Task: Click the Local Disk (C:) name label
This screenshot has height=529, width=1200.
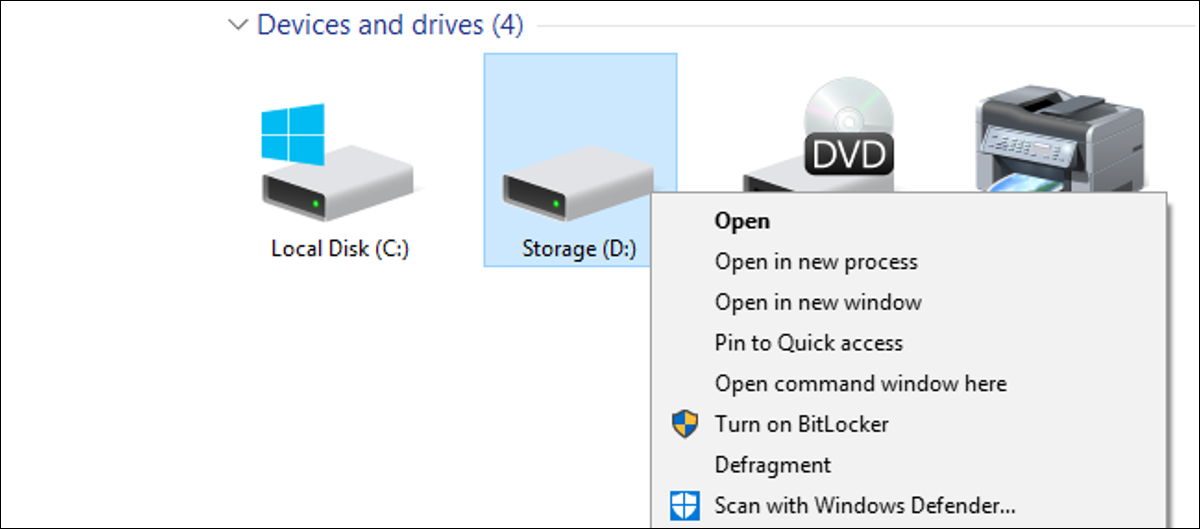Action: pyautogui.click(x=339, y=248)
